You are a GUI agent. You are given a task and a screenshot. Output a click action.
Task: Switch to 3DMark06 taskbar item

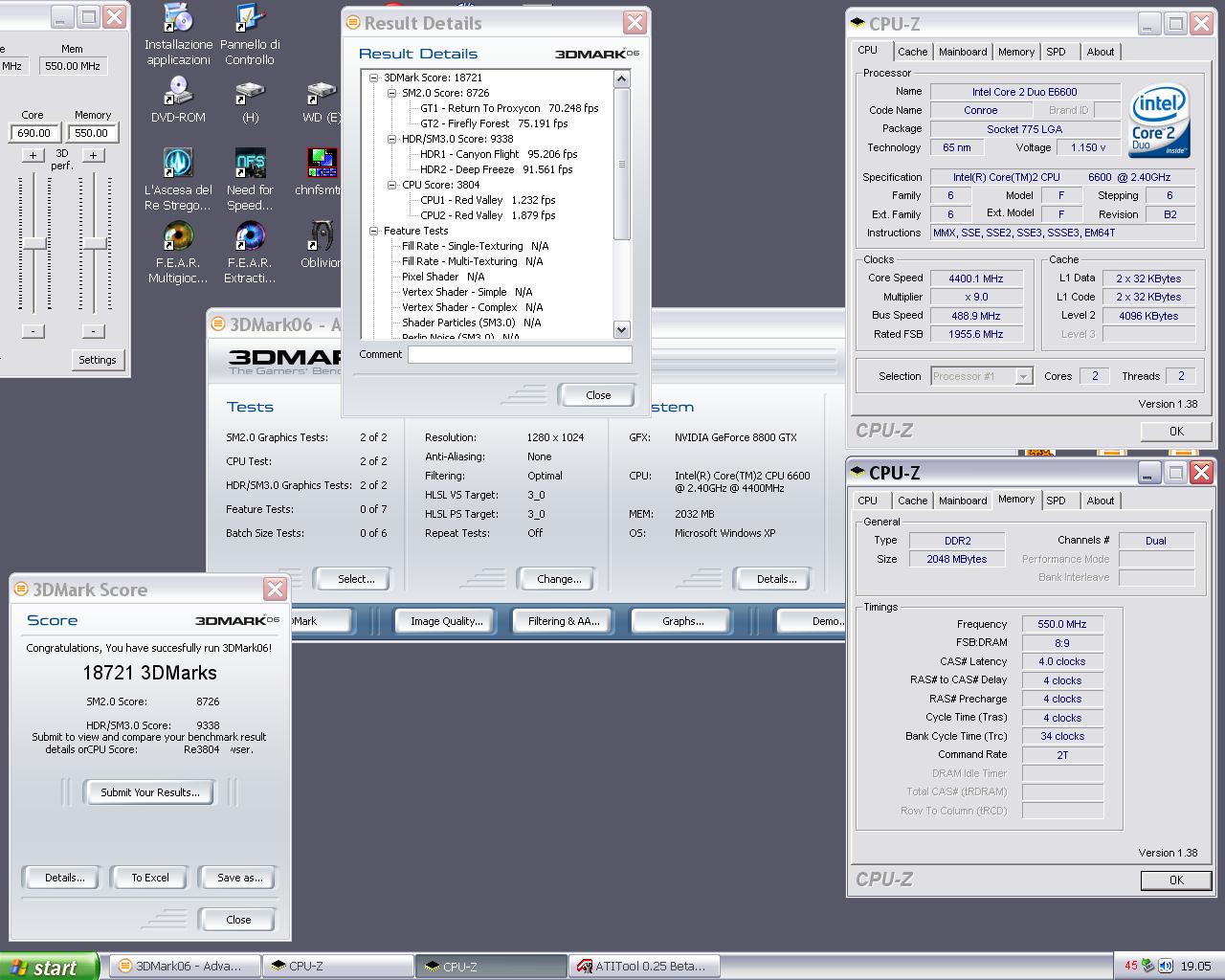coord(184,967)
